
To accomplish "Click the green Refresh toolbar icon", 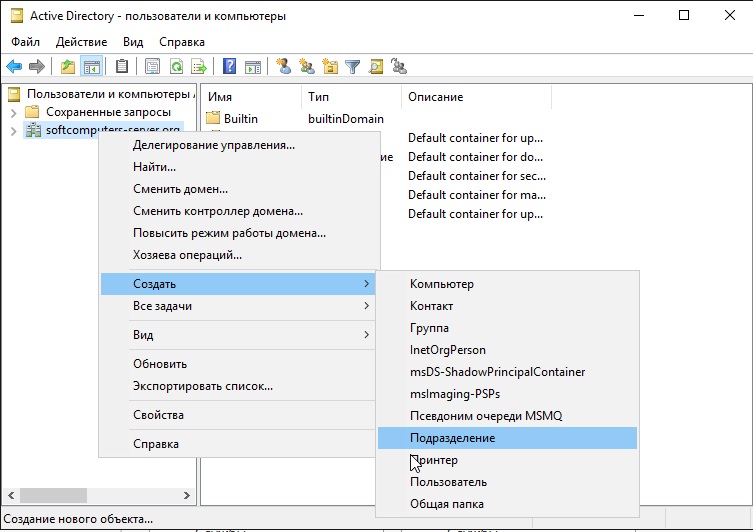I will [176, 67].
